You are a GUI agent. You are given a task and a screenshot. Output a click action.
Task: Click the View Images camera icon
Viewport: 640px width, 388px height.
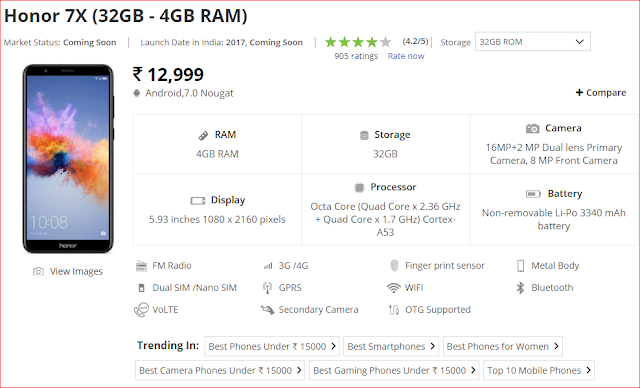tap(38, 271)
